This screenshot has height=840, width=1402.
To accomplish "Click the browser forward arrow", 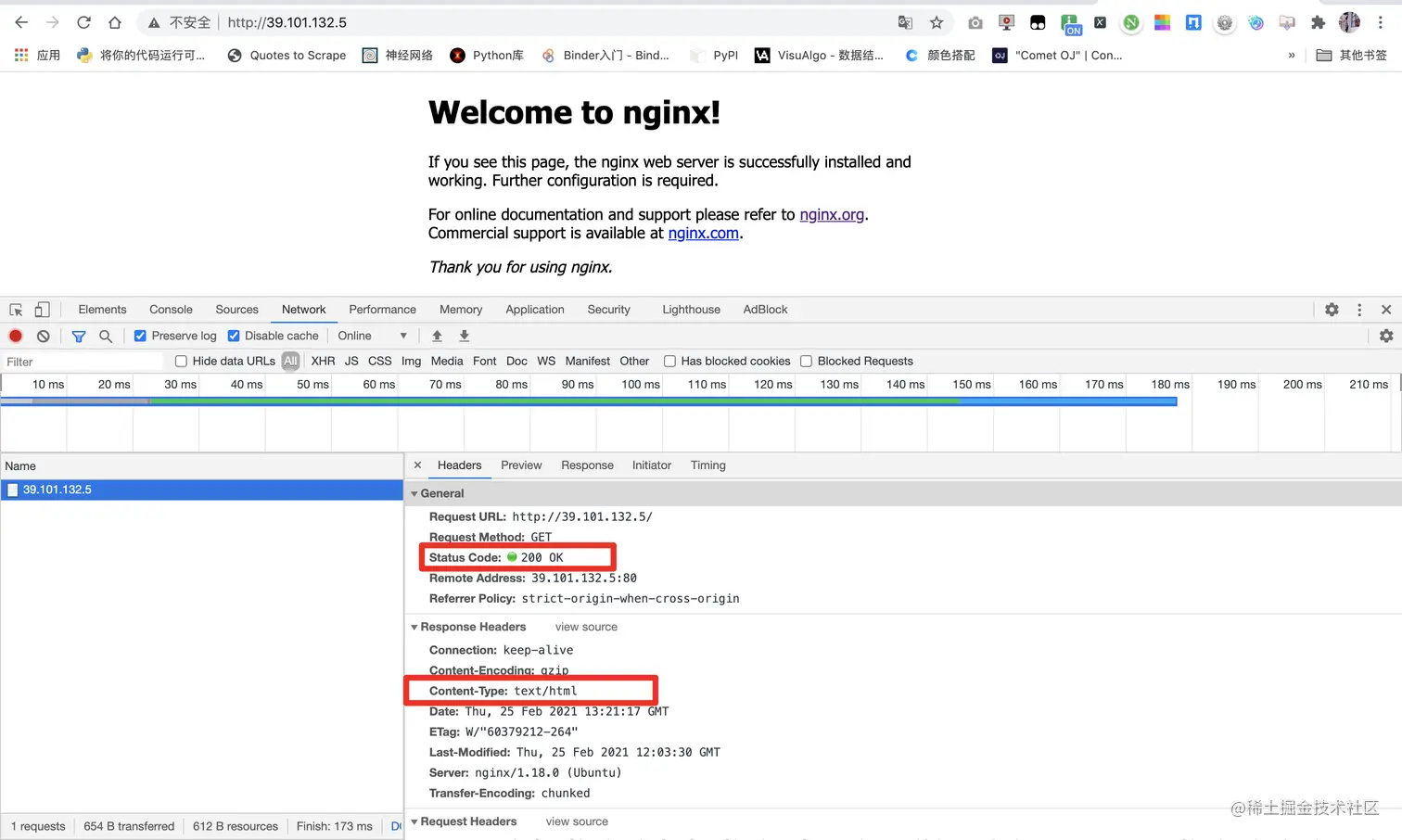I will [53, 22].
